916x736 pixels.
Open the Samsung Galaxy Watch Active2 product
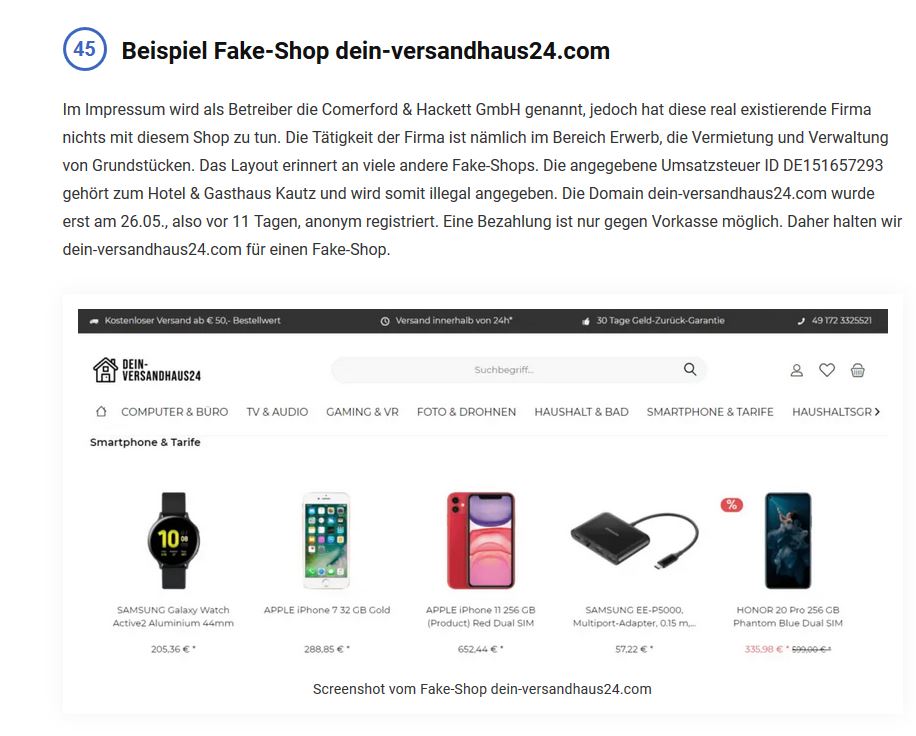(173, 540)
